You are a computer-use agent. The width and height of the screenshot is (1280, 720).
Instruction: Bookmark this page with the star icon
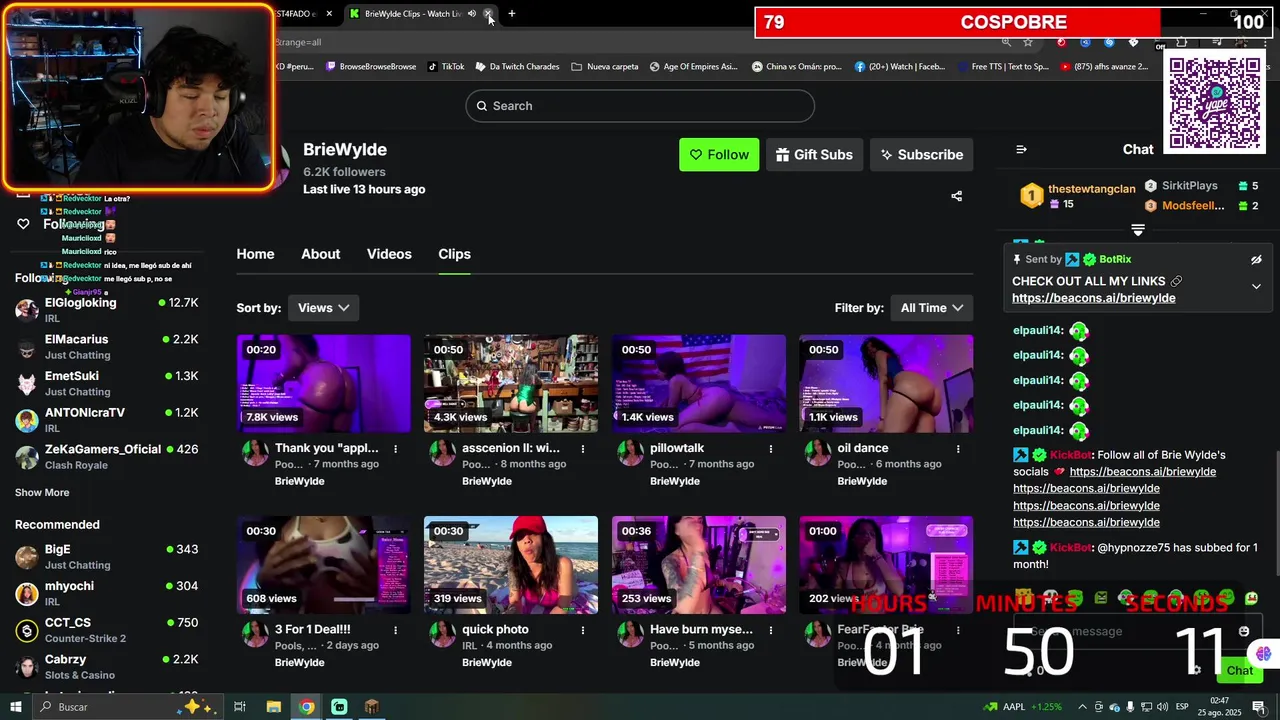pos(1028,42)
